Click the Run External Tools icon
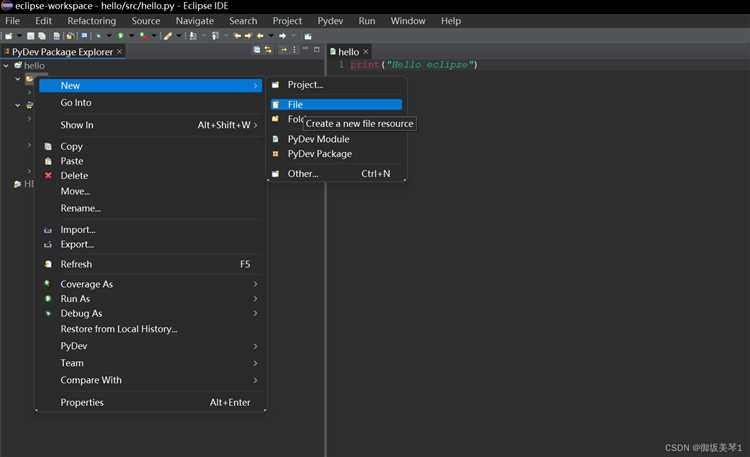This screenshot has width=750, height=457. (143, 36)
